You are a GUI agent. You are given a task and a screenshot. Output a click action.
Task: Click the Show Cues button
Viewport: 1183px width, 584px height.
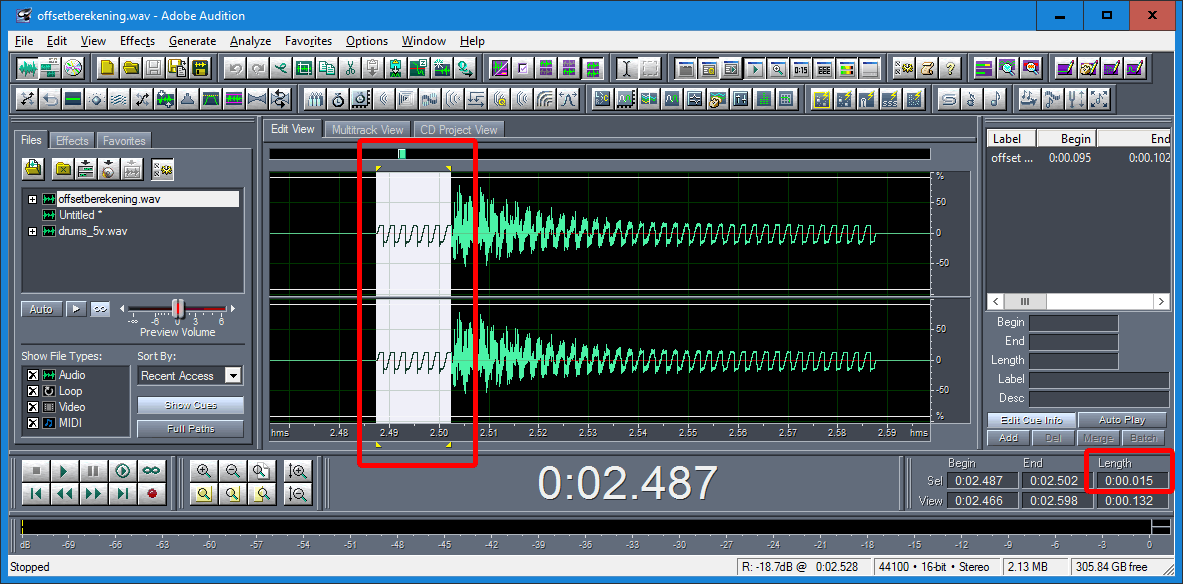click(x=190, y=405)
